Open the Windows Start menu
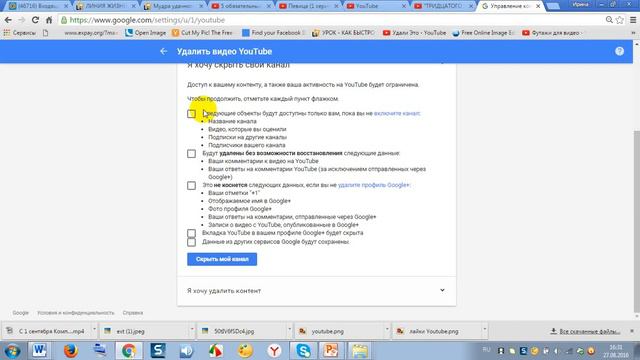Viewport: 640px width, 360px height. point(12,351)
